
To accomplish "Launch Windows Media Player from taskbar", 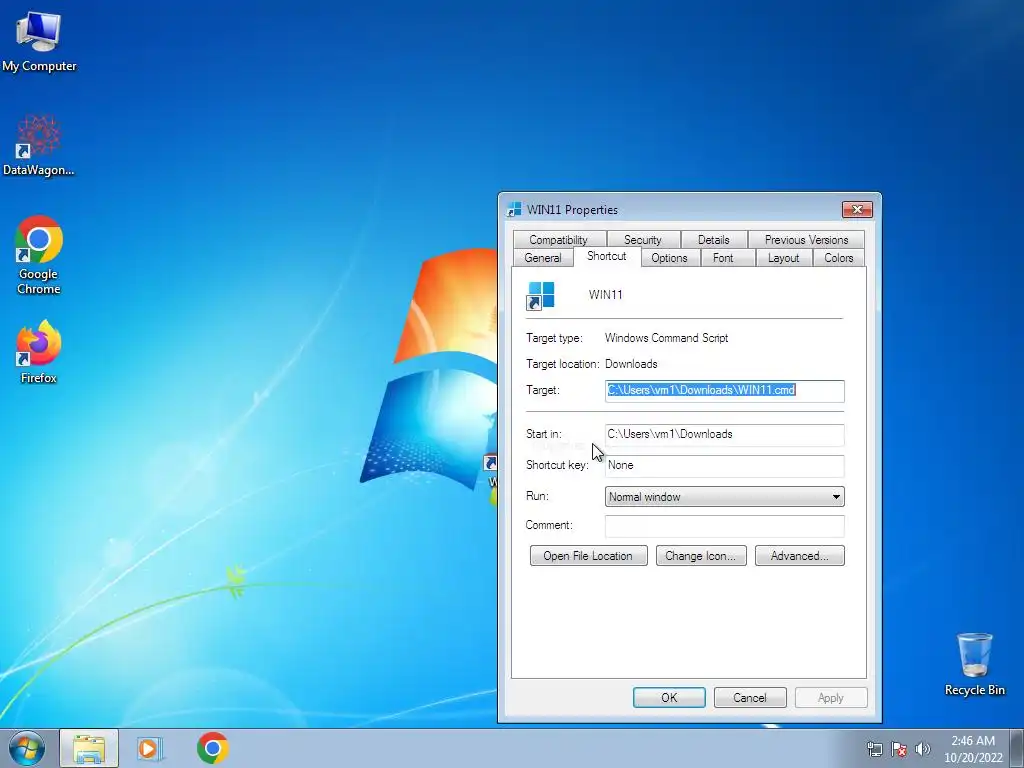I will tap(149, 748).
